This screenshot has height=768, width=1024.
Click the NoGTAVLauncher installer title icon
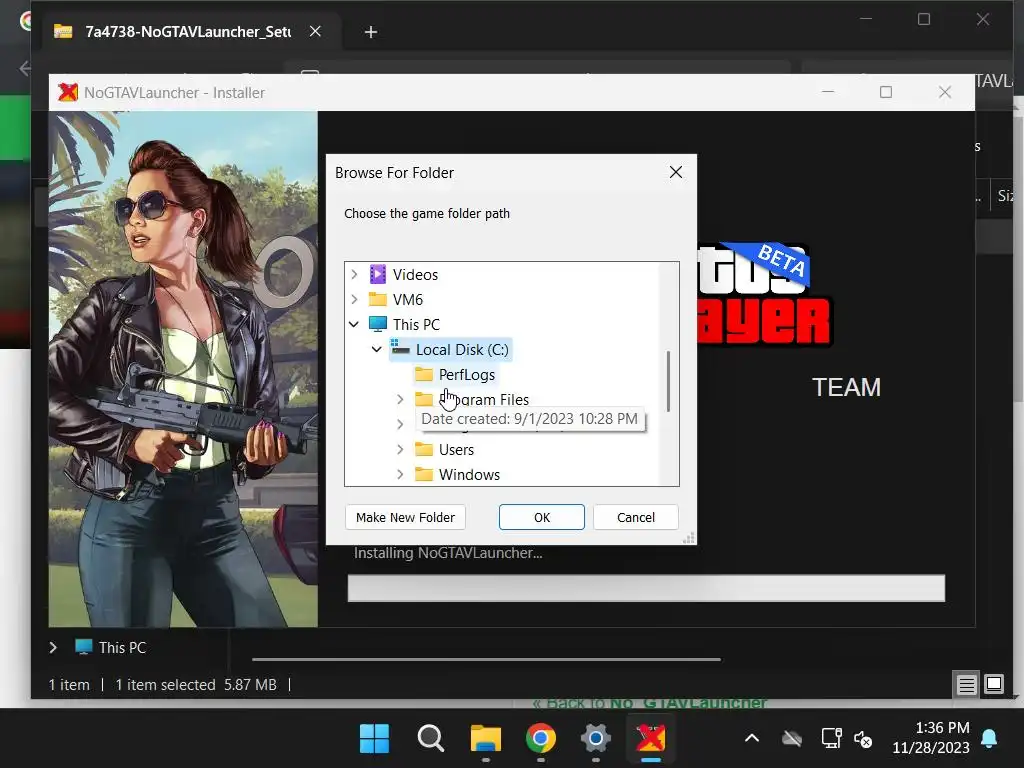point(67,92)
